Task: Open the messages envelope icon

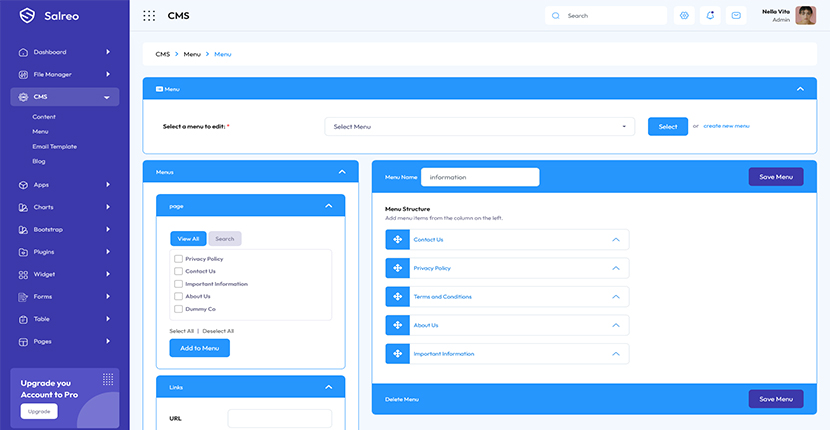Action: [736, 16]
